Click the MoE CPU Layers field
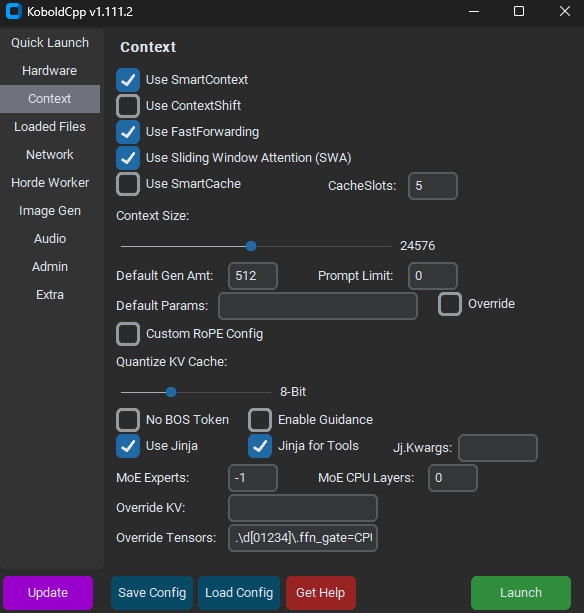The width and height of the screenshot is (584, 613). 453,478
